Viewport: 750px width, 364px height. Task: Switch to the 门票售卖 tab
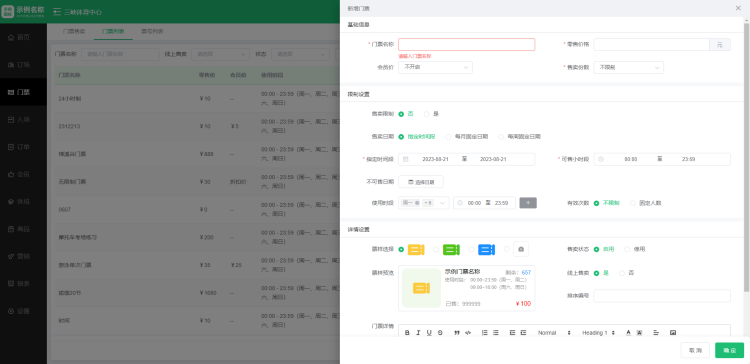(74, 32)
